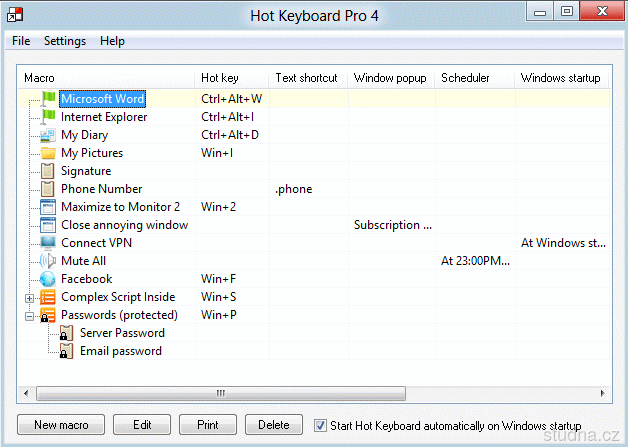Sort by the Hot key column header
The image size is (628, 447).
[232, 78]
